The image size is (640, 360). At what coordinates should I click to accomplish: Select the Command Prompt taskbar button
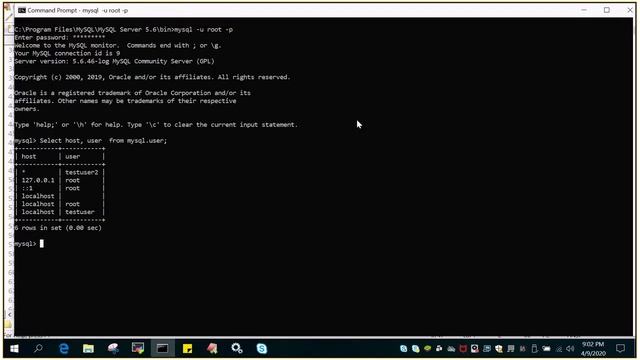162,349
